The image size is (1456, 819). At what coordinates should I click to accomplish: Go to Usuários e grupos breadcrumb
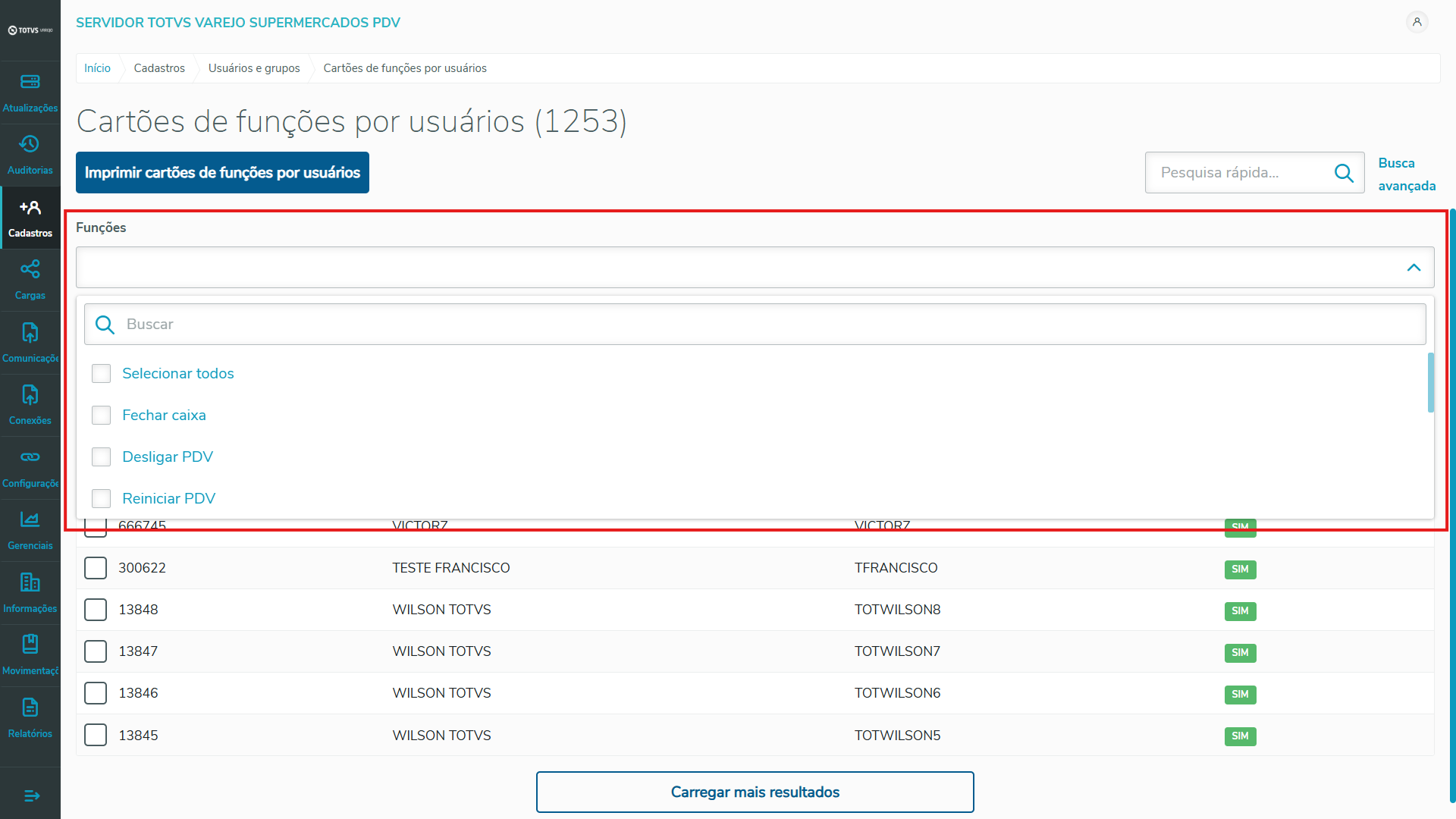254,68
